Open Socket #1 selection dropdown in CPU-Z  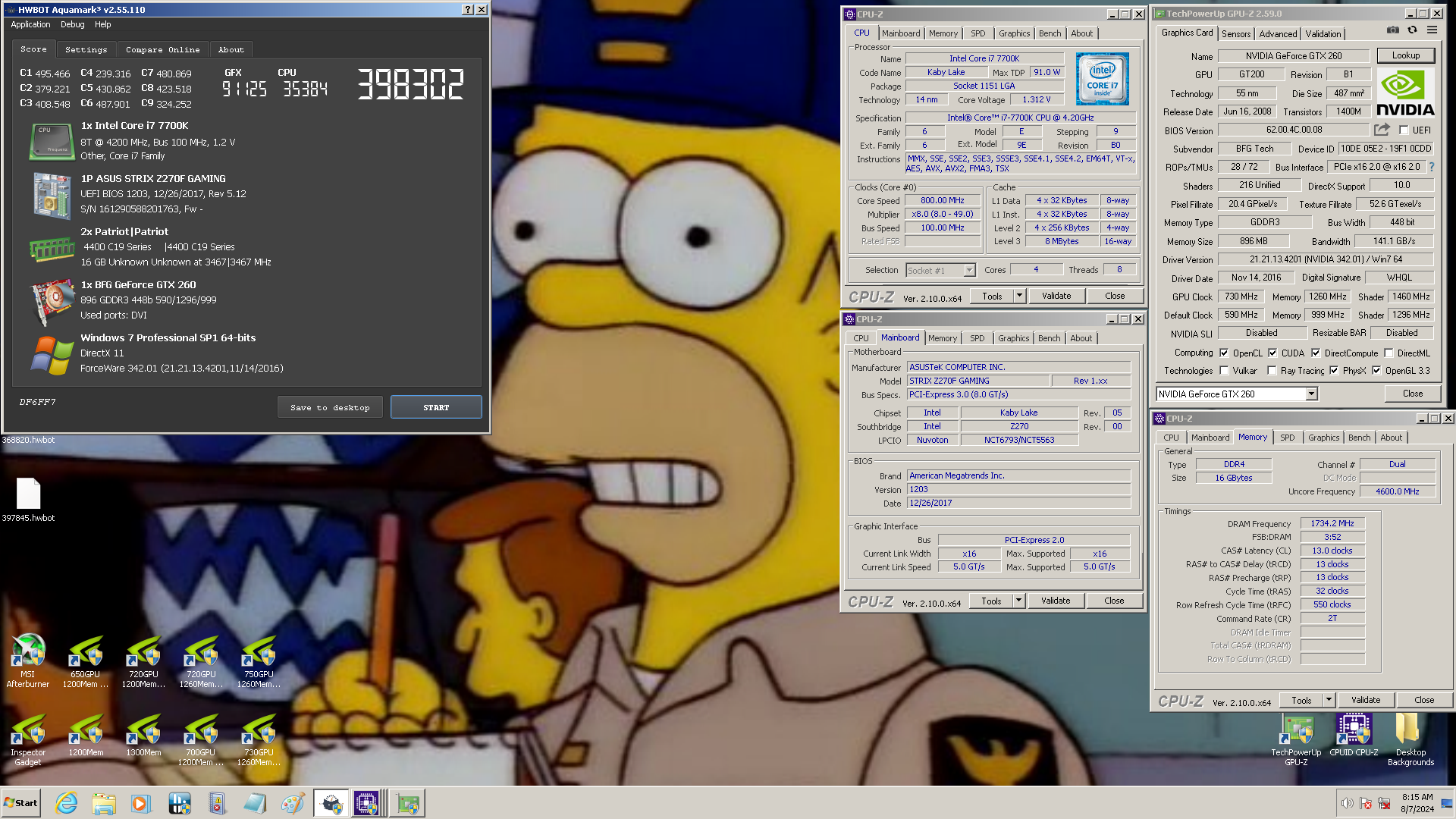(x=969, y=271)
